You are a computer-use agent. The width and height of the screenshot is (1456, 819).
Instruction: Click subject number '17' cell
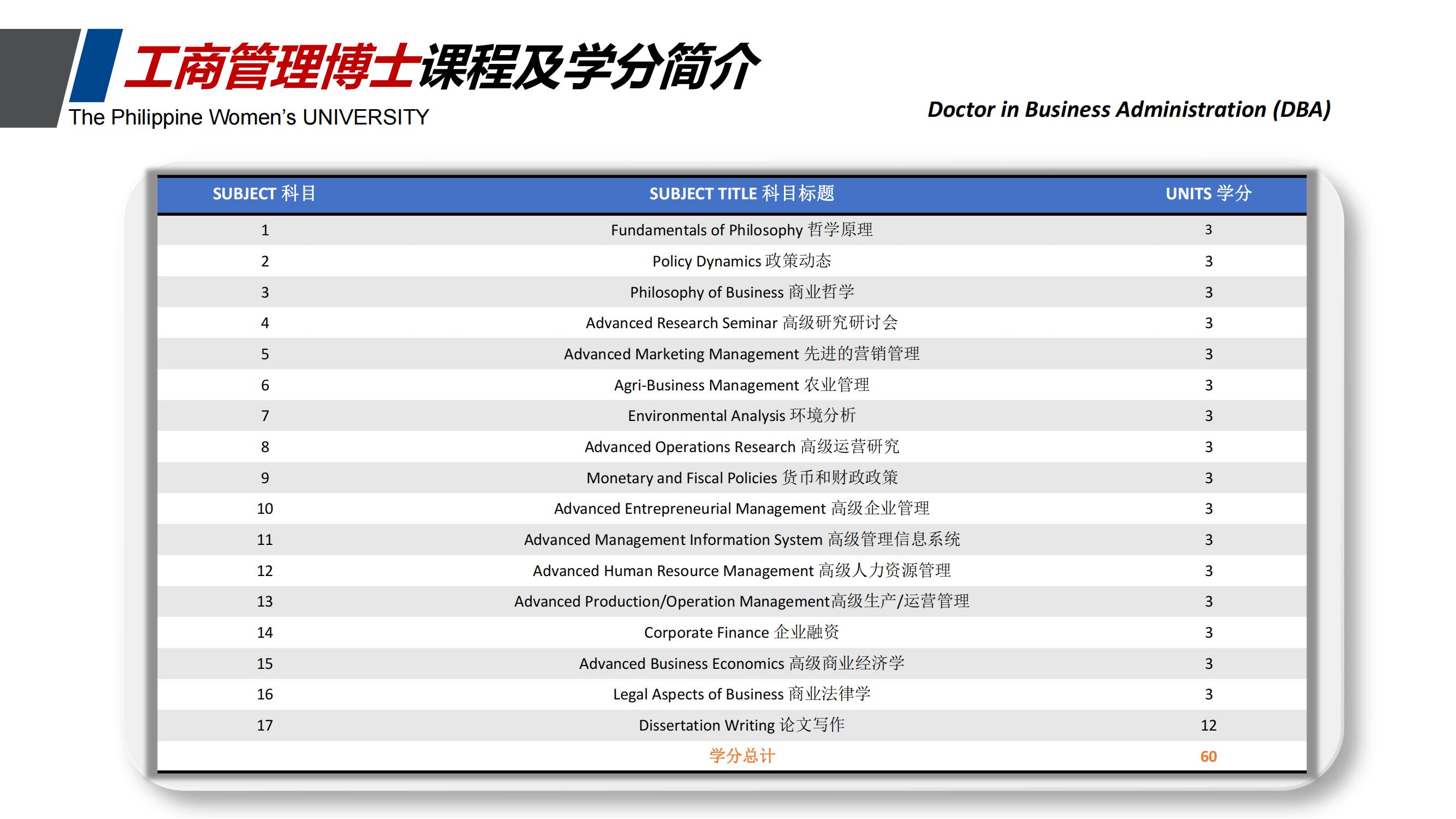(265, 725)
